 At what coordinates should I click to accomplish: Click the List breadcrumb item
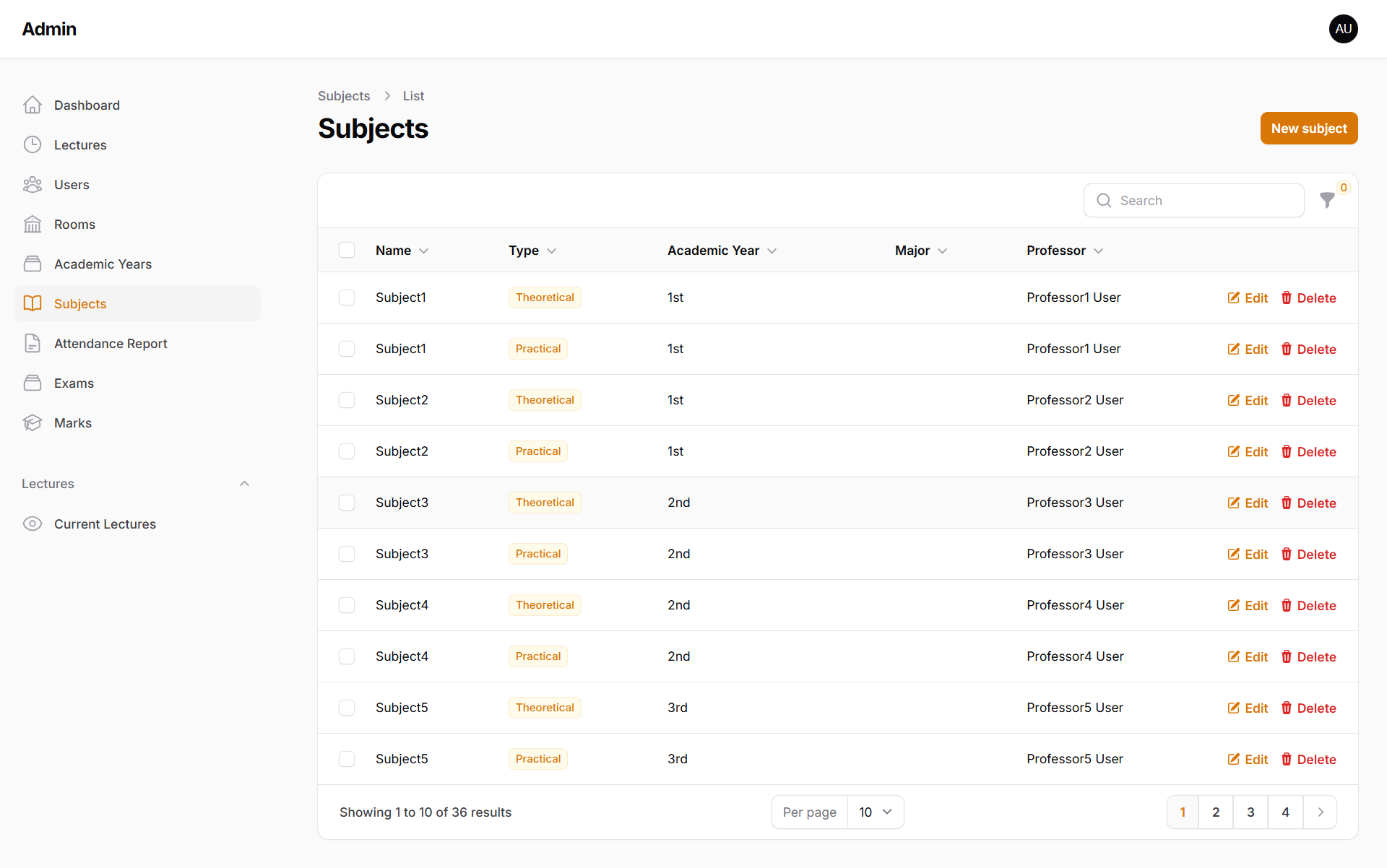[413, 96]
